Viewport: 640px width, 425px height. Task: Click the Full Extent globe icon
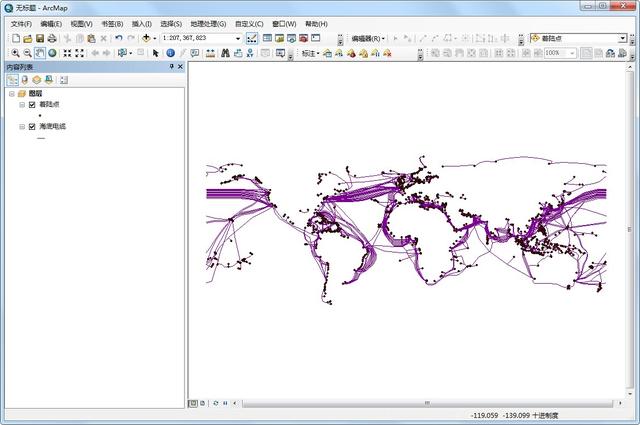coord(53,53)
